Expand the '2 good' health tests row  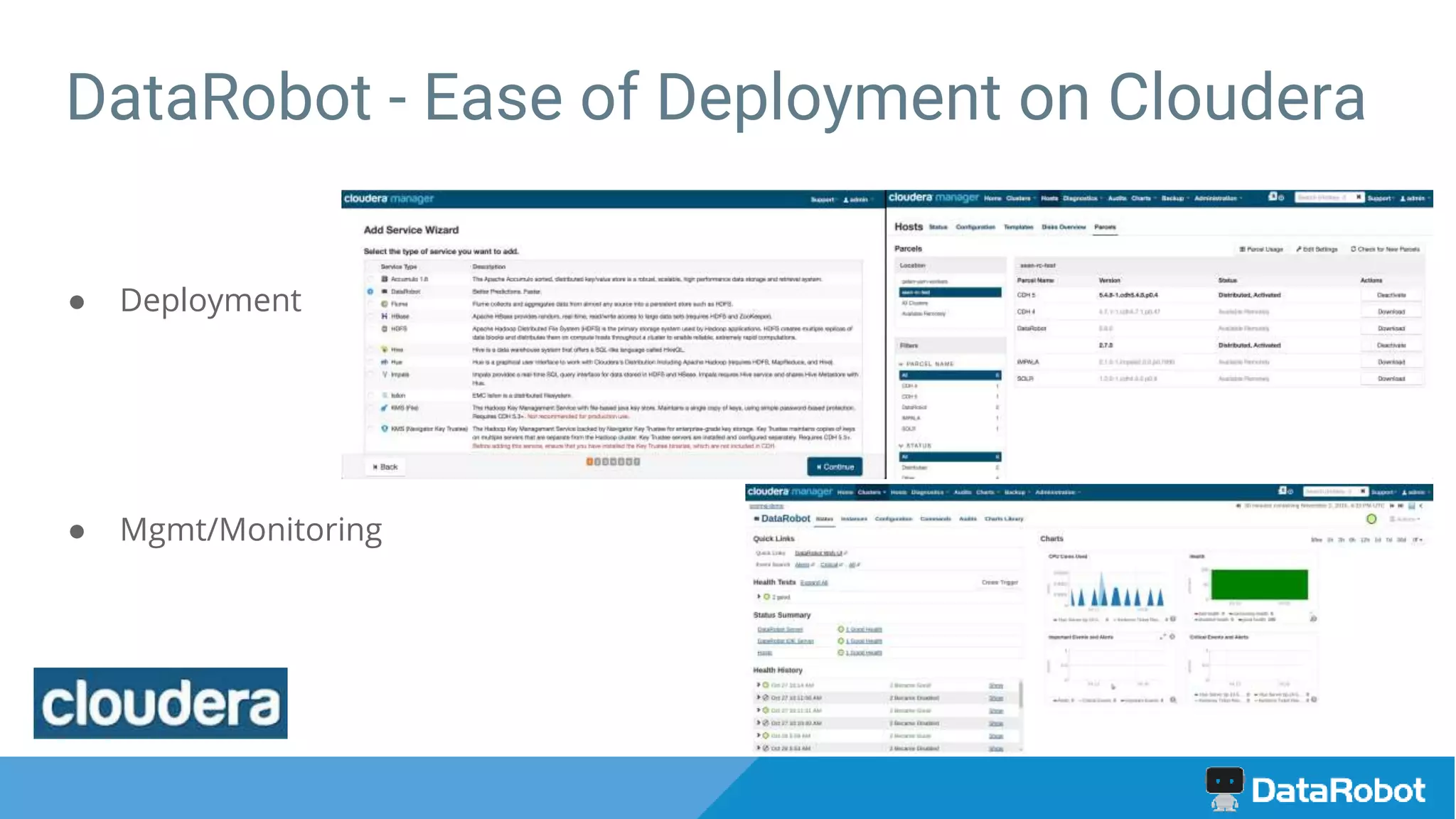click(759, 596)
